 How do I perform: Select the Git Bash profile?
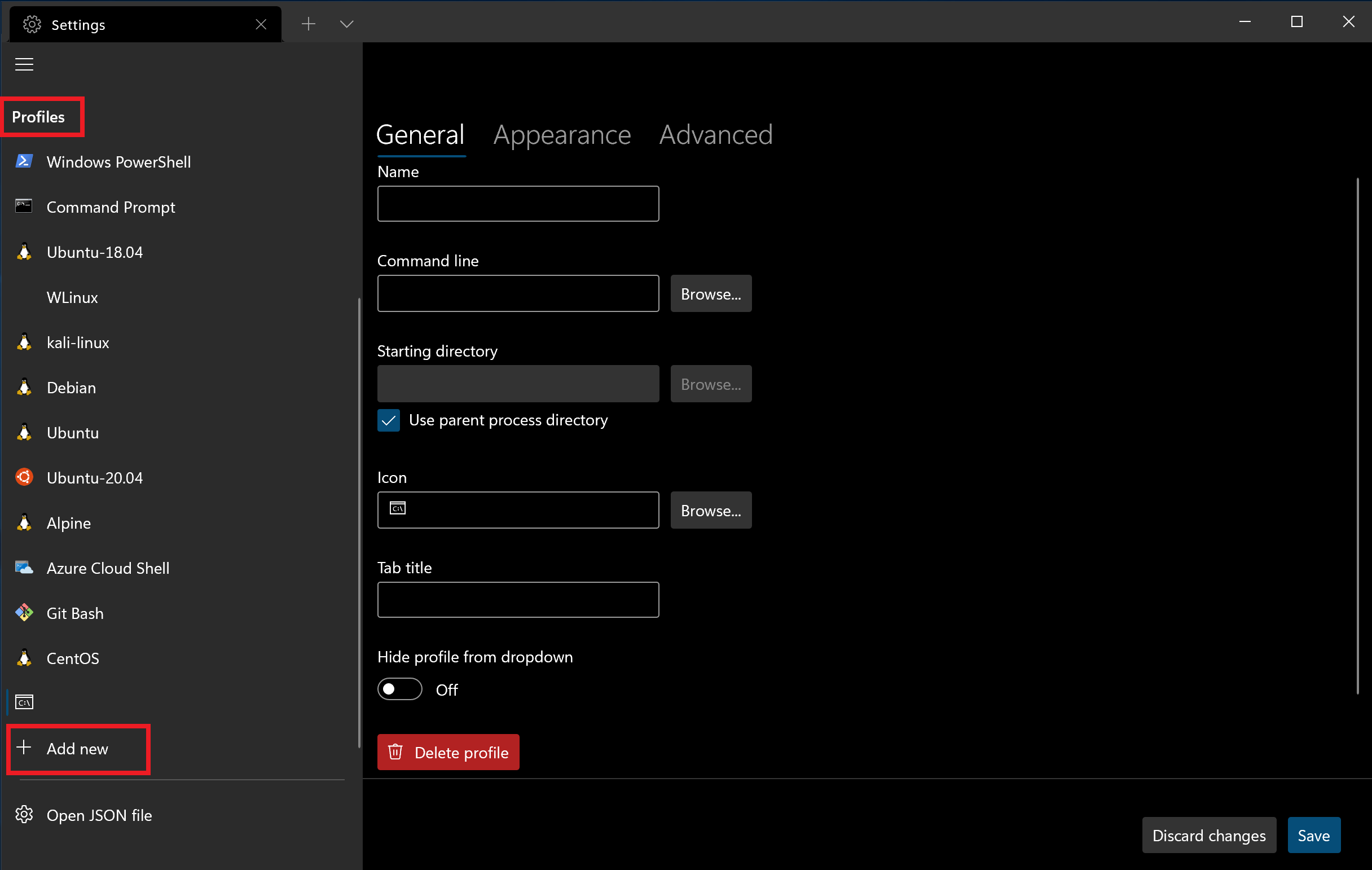click(x=76, y=612)
